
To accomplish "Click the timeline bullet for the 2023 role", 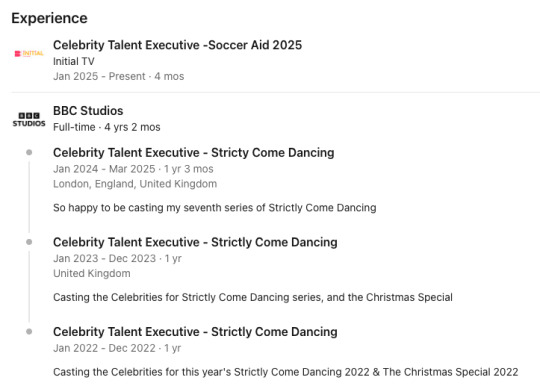I will pos(29,242).
